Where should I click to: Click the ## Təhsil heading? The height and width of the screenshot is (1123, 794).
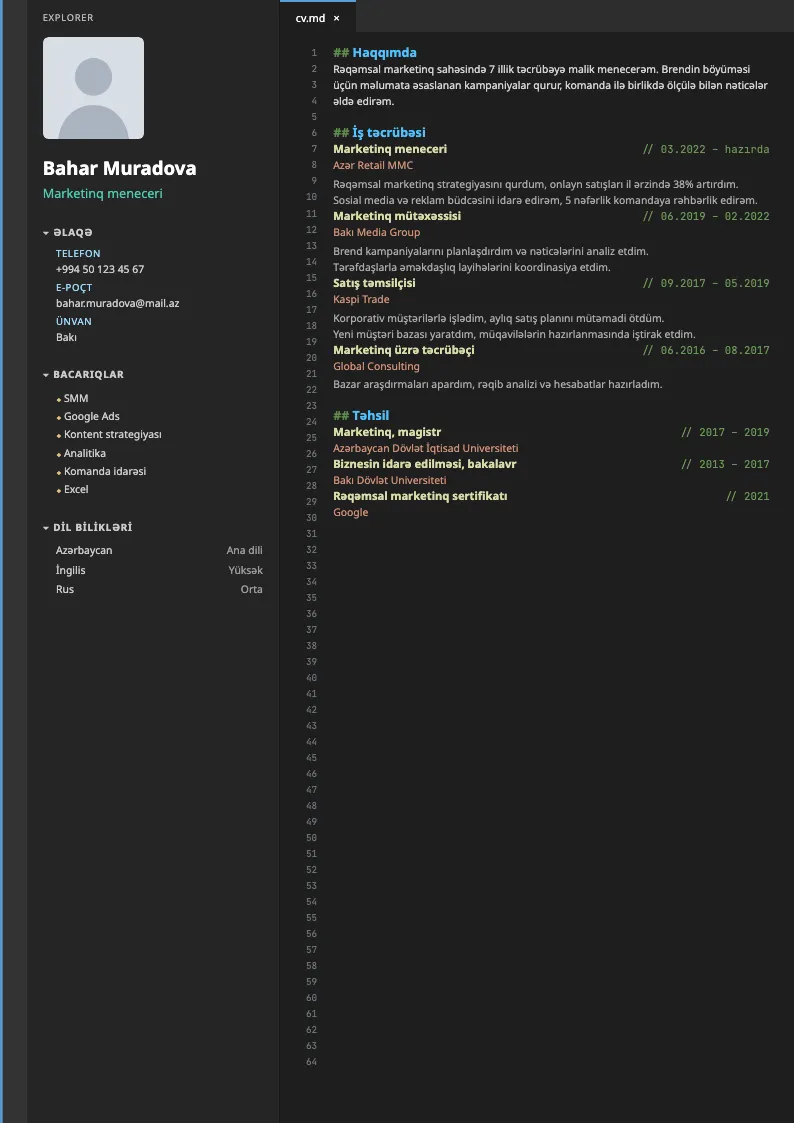point(362,415)
